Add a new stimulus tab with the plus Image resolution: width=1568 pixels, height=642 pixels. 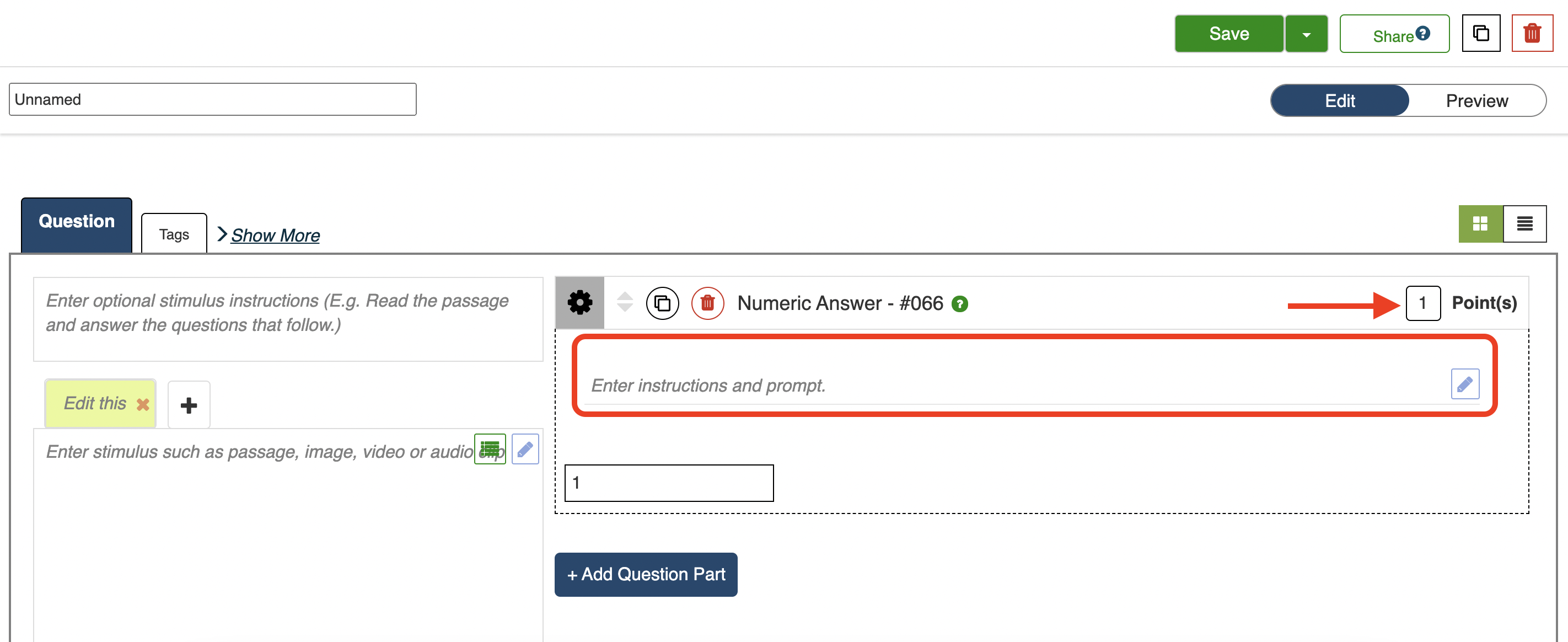(x=189, y=405)
